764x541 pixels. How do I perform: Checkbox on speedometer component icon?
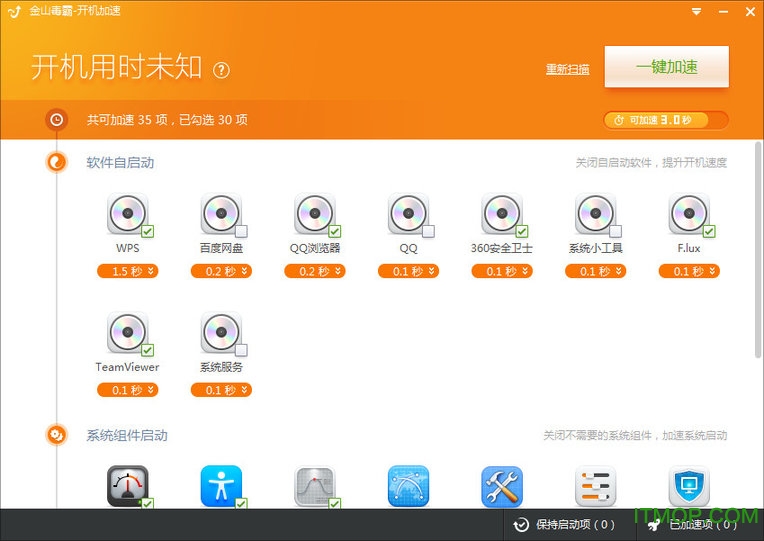coord(148,503)
